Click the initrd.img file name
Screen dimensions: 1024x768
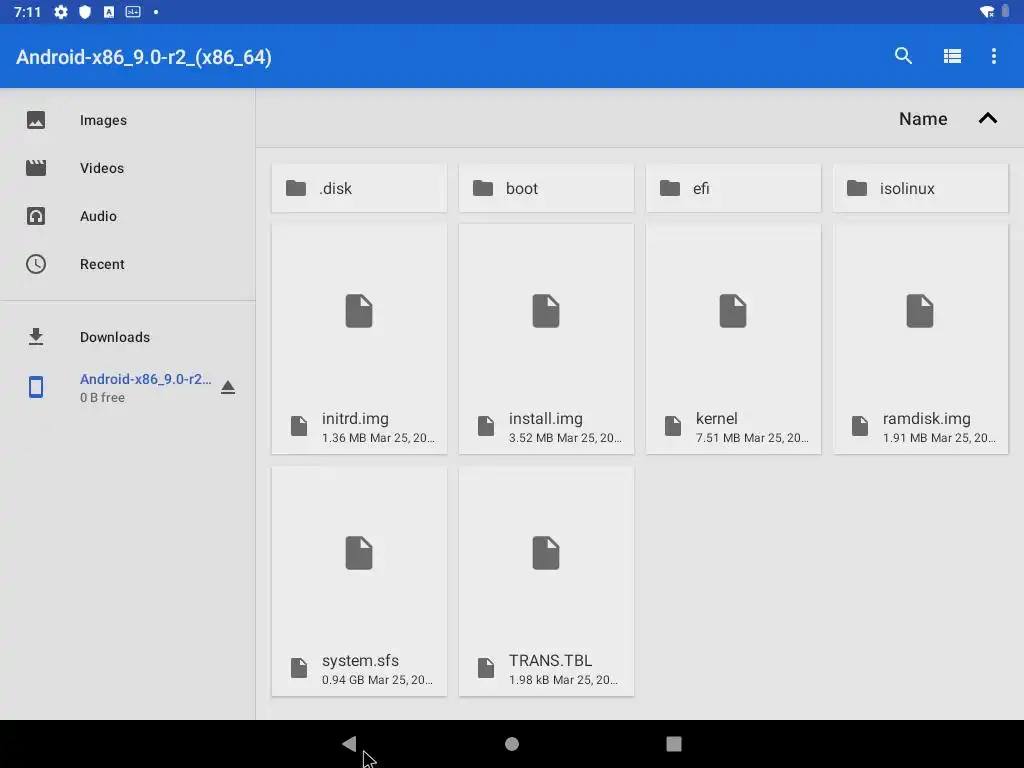(355, 419)
